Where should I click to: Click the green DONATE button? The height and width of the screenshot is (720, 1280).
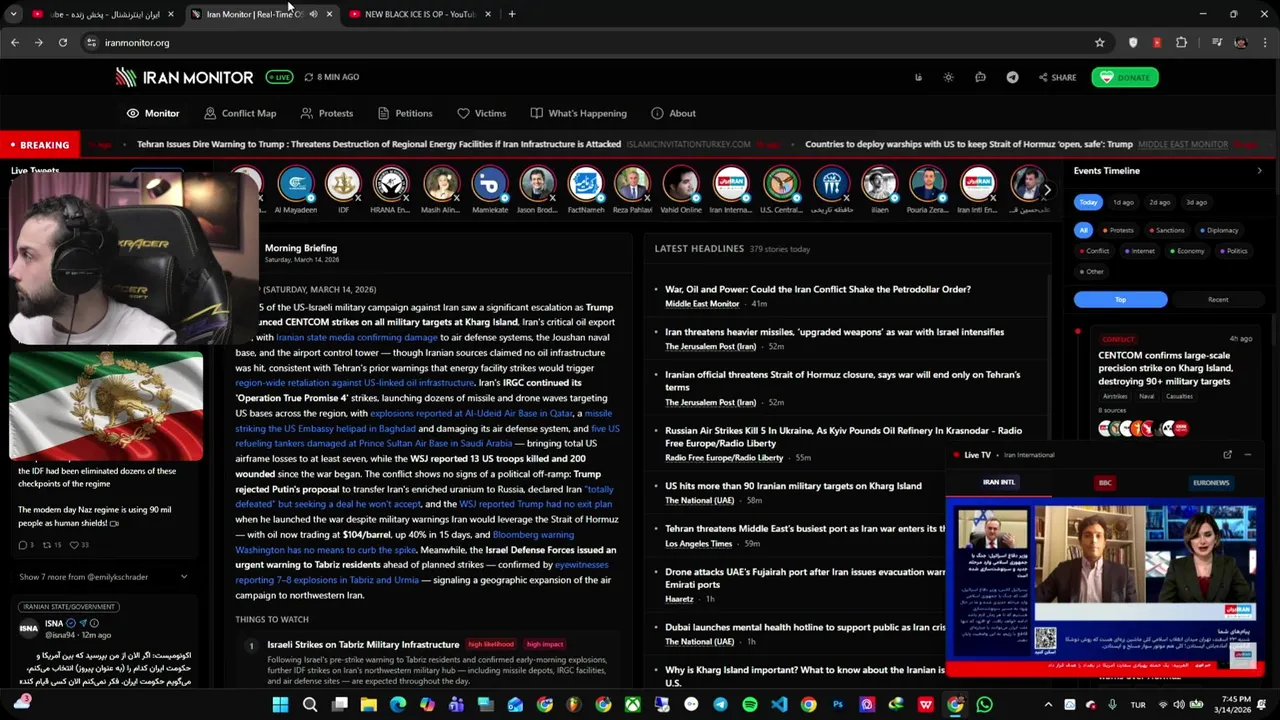(x=1125, y=77)
